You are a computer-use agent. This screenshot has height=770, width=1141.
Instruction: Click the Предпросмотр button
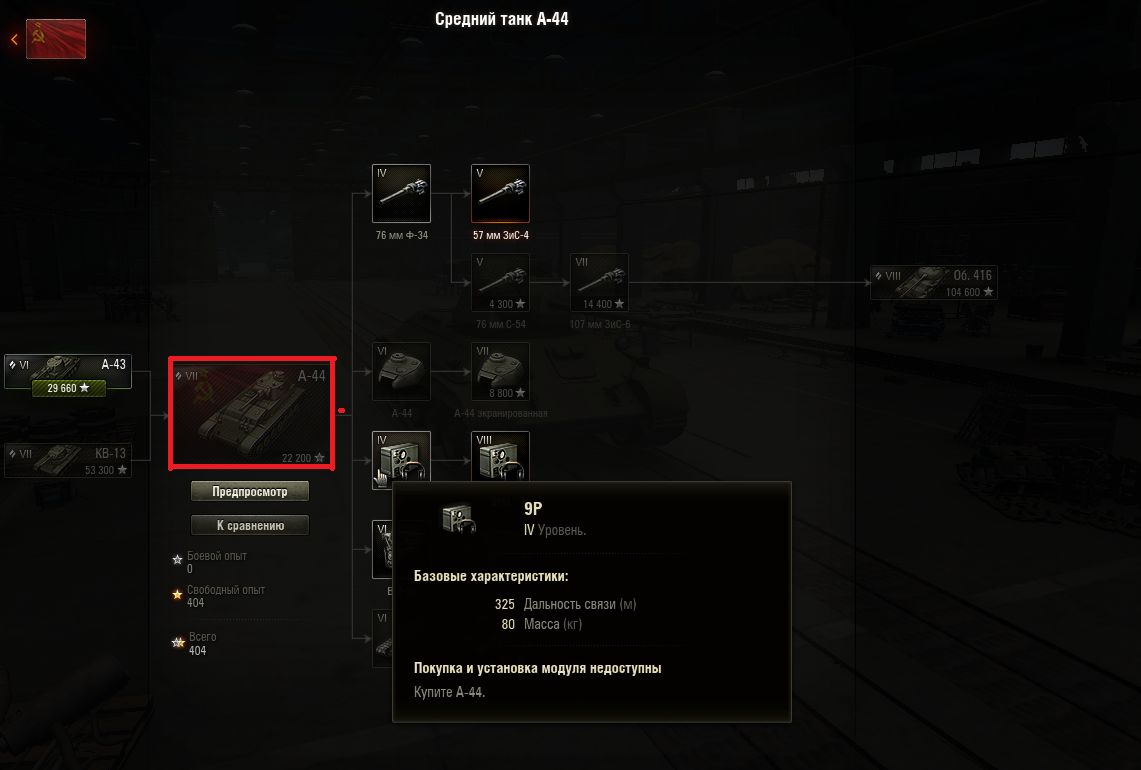[250, 491]
